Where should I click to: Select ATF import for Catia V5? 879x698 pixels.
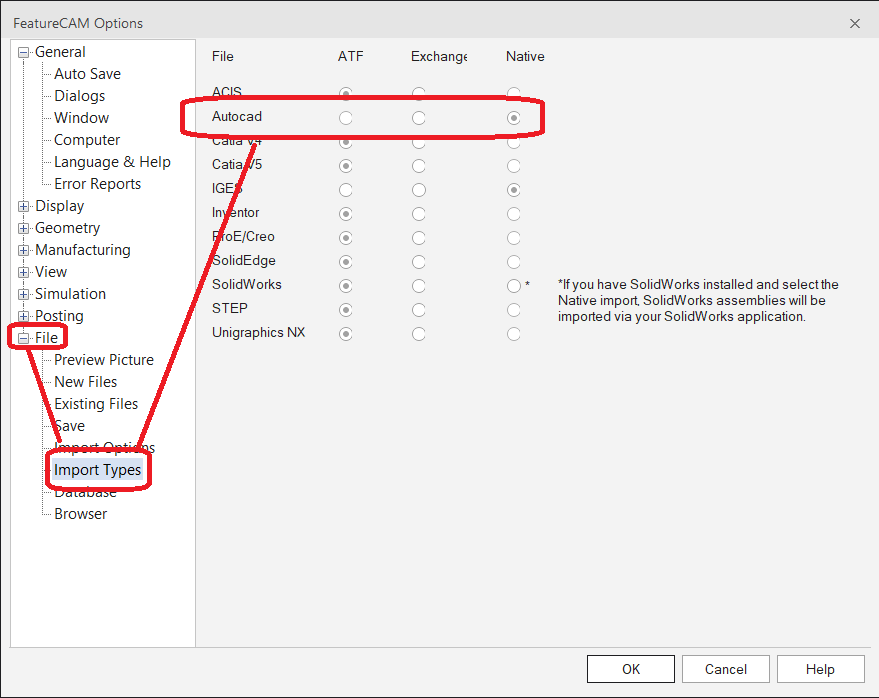pos(345,165)
